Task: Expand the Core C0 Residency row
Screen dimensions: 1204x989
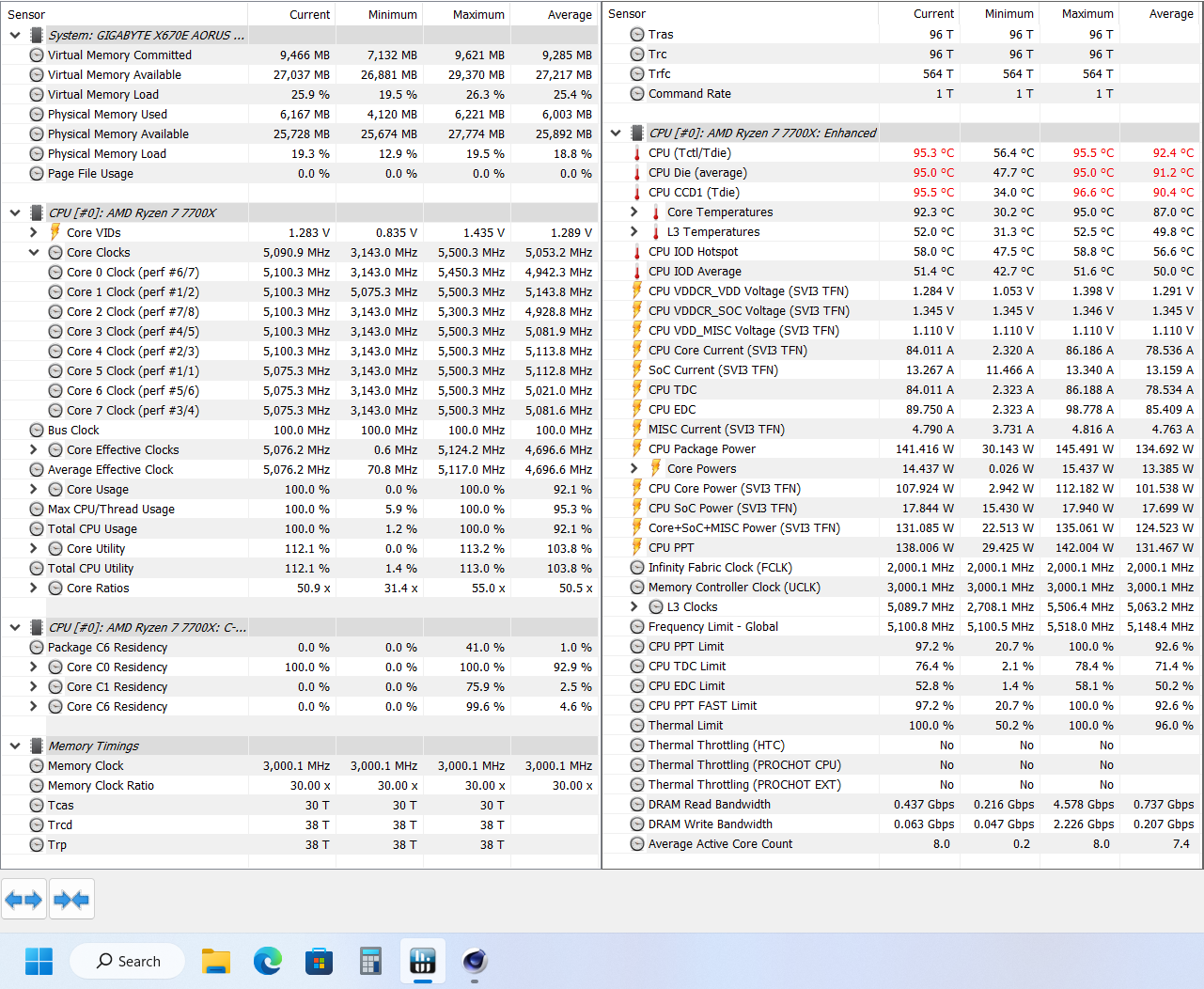Action: point(34,667)
